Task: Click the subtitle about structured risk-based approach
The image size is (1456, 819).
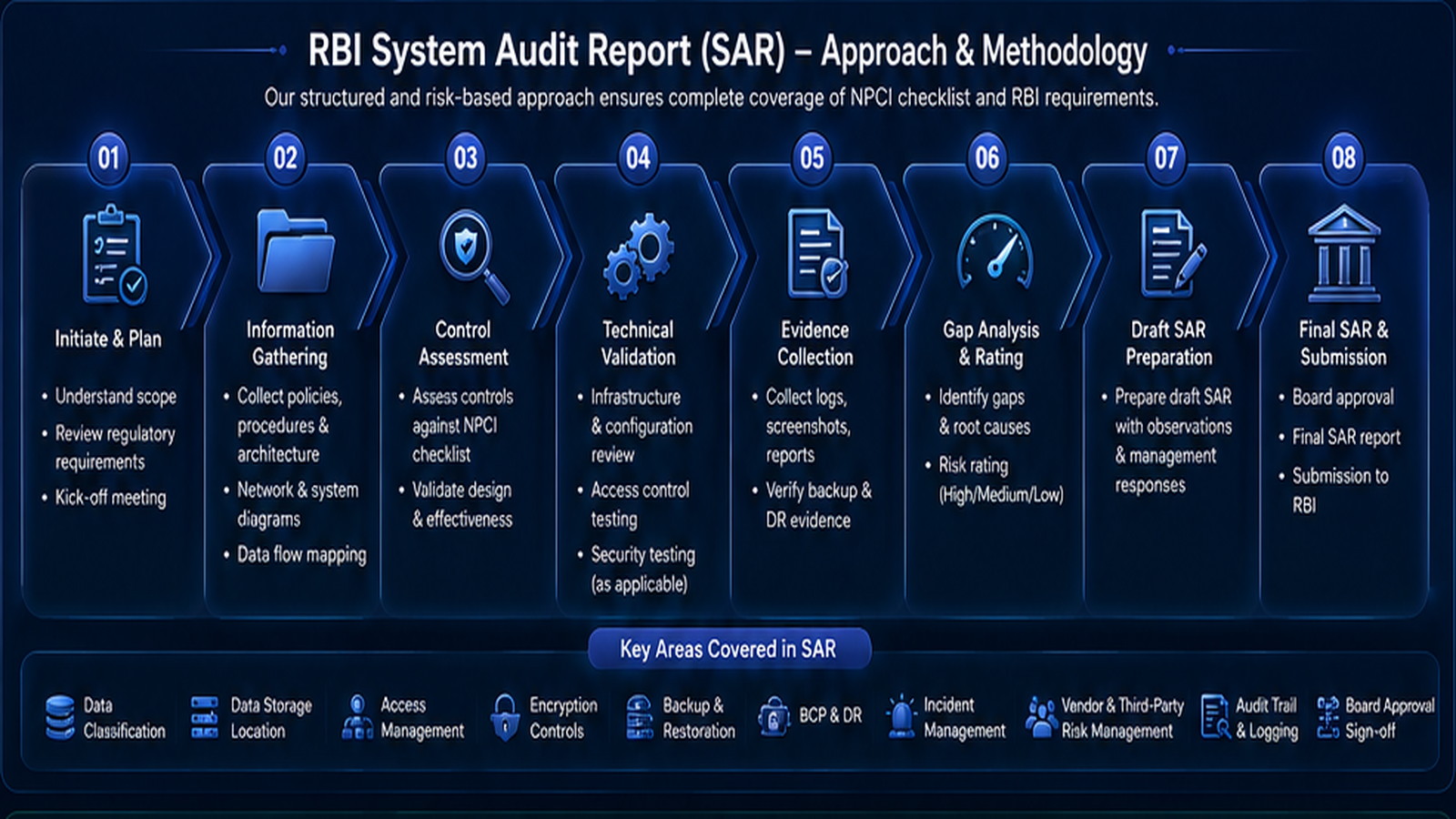Action: (x=712, y=97)
